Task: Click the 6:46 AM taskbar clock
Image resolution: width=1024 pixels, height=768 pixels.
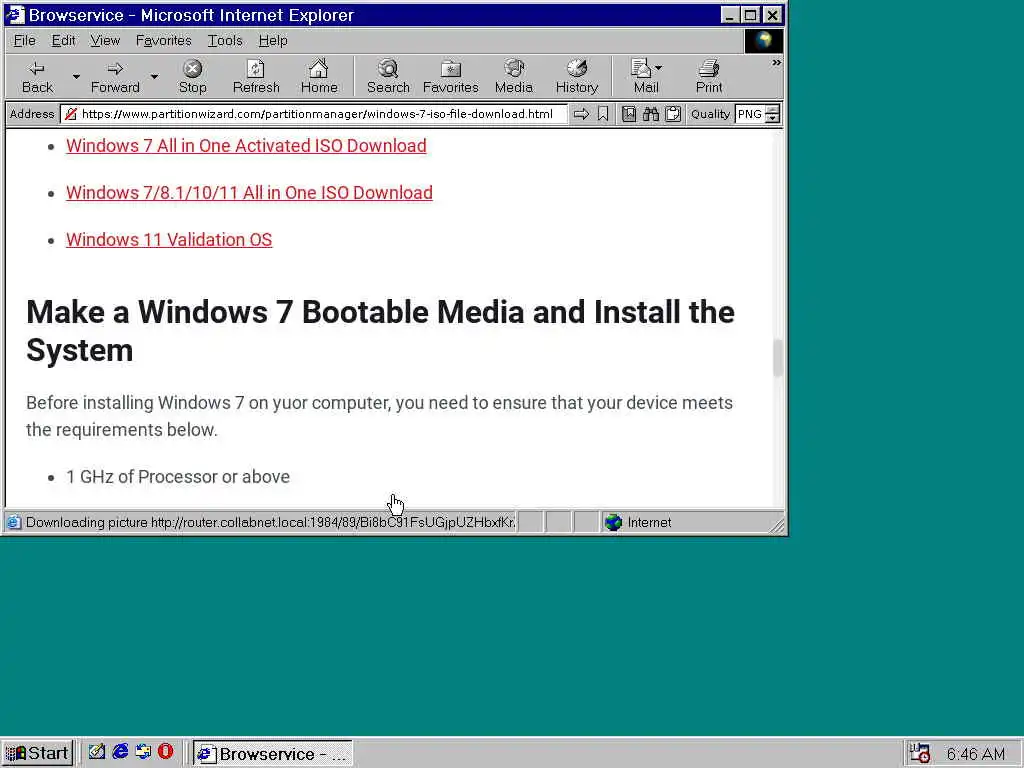Action: tap(976, 754)
